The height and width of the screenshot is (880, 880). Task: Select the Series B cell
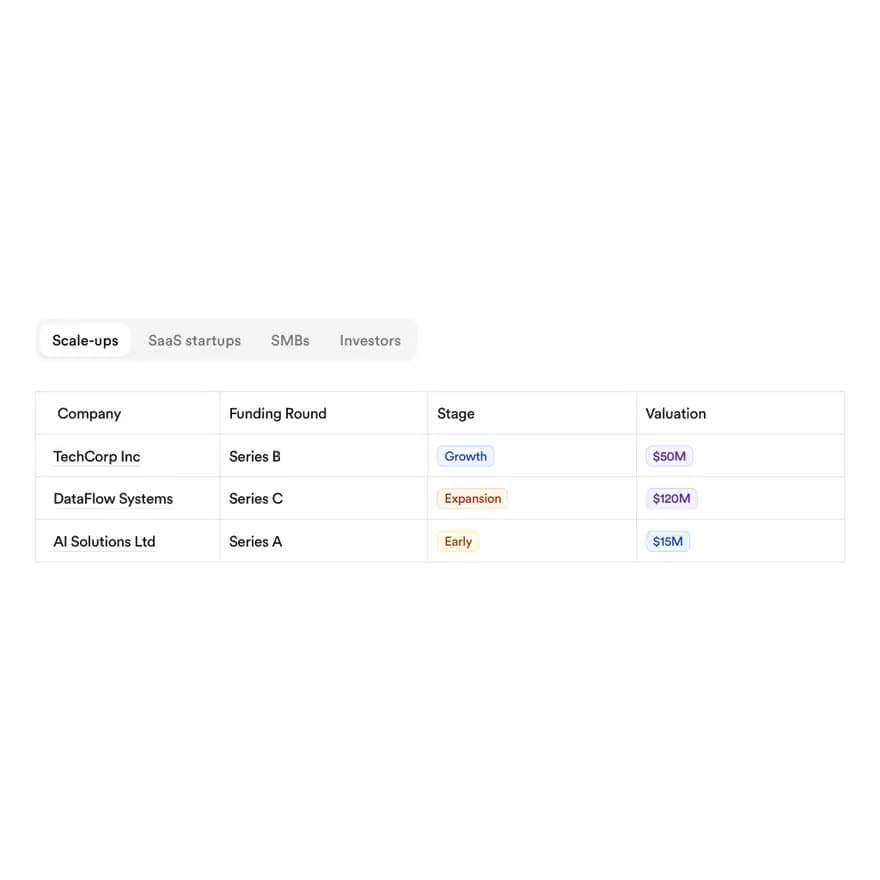point(324,456)
